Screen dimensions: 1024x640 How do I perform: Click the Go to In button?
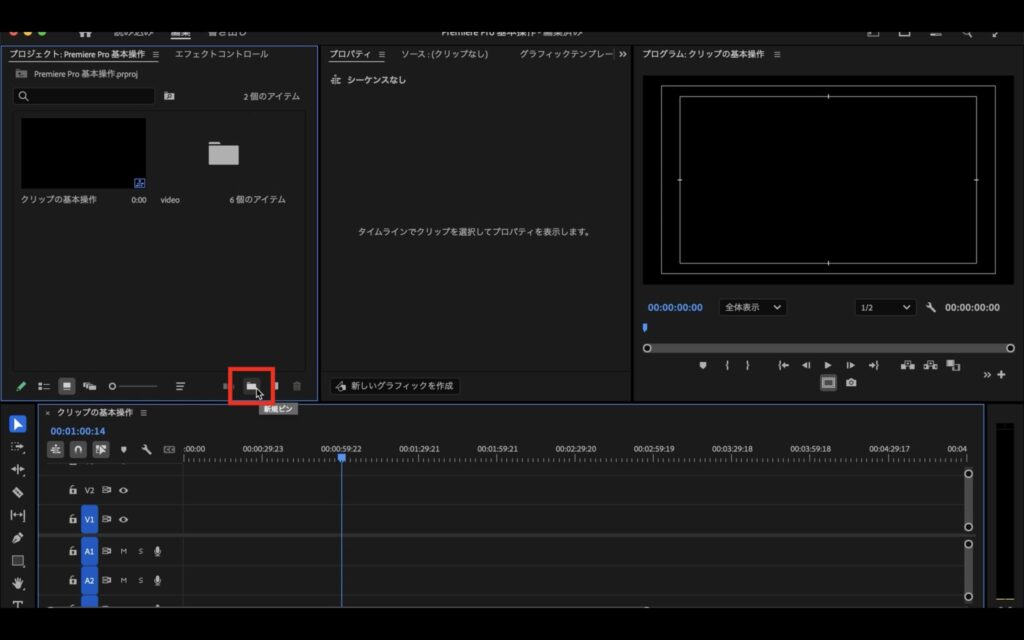784,365
